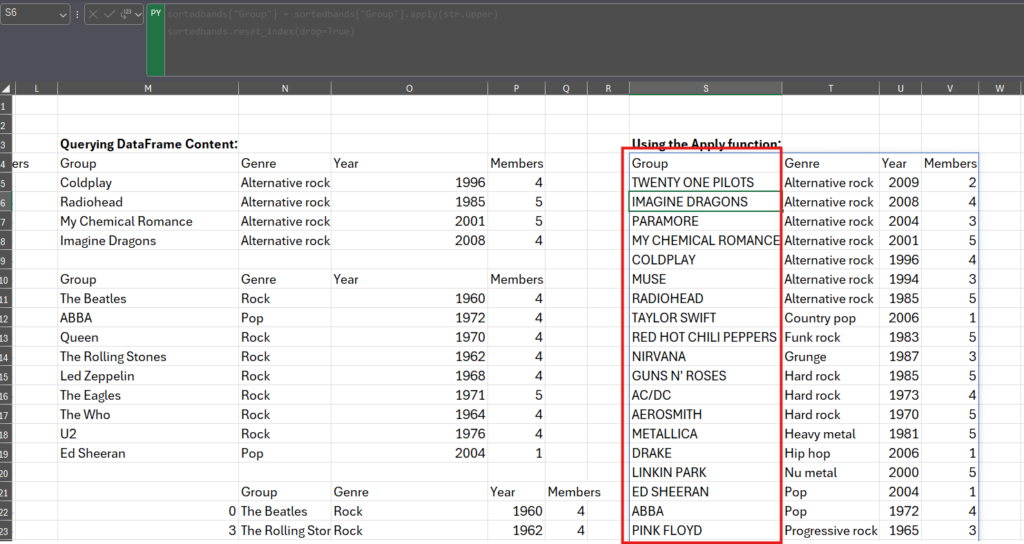Click the 'Nu metal' genre cell
1024x544 pixels.
831,473
